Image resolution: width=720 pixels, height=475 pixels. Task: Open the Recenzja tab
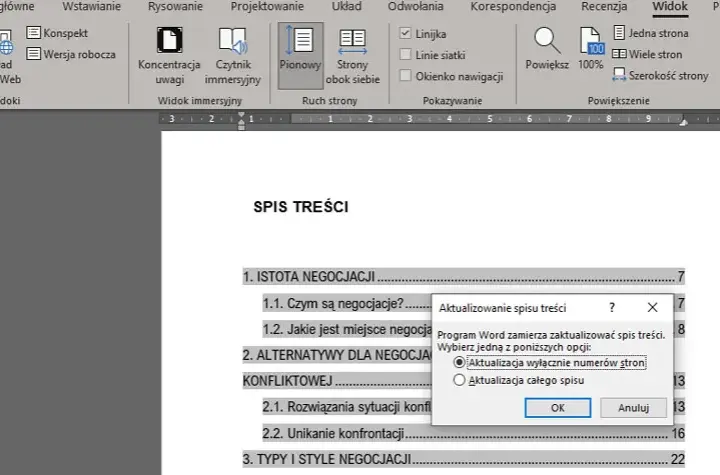pos(604,6)
